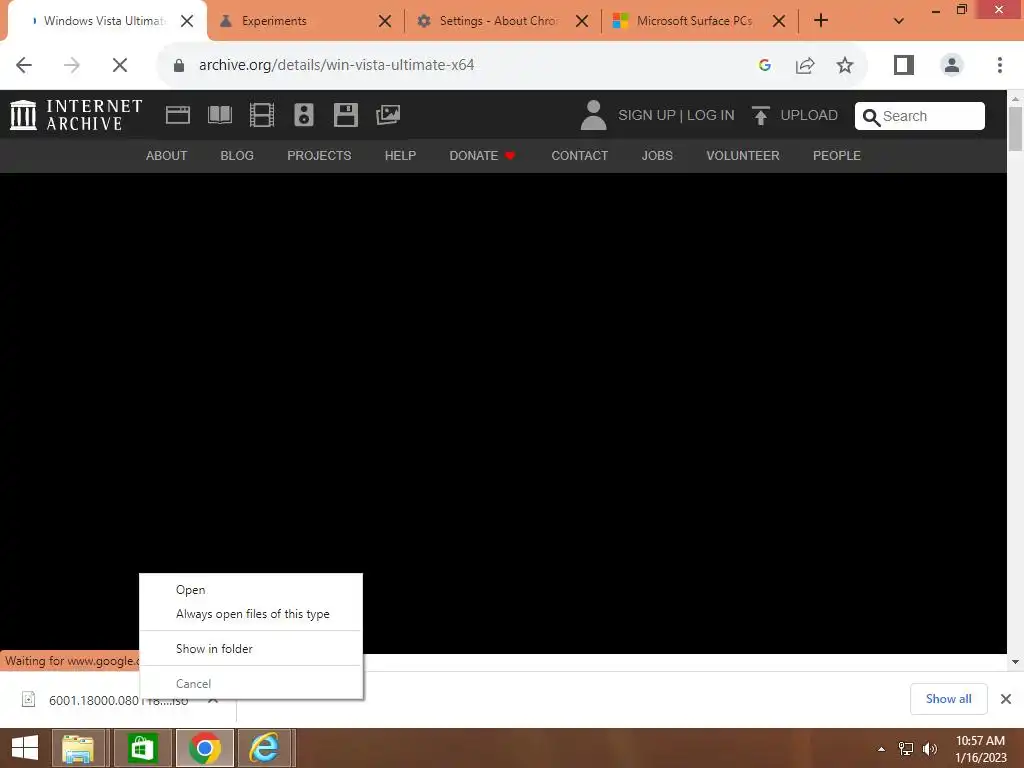The image size is (1024, 768).
Task: Choose Open in the context menu
Action: (x=251, y=590)
